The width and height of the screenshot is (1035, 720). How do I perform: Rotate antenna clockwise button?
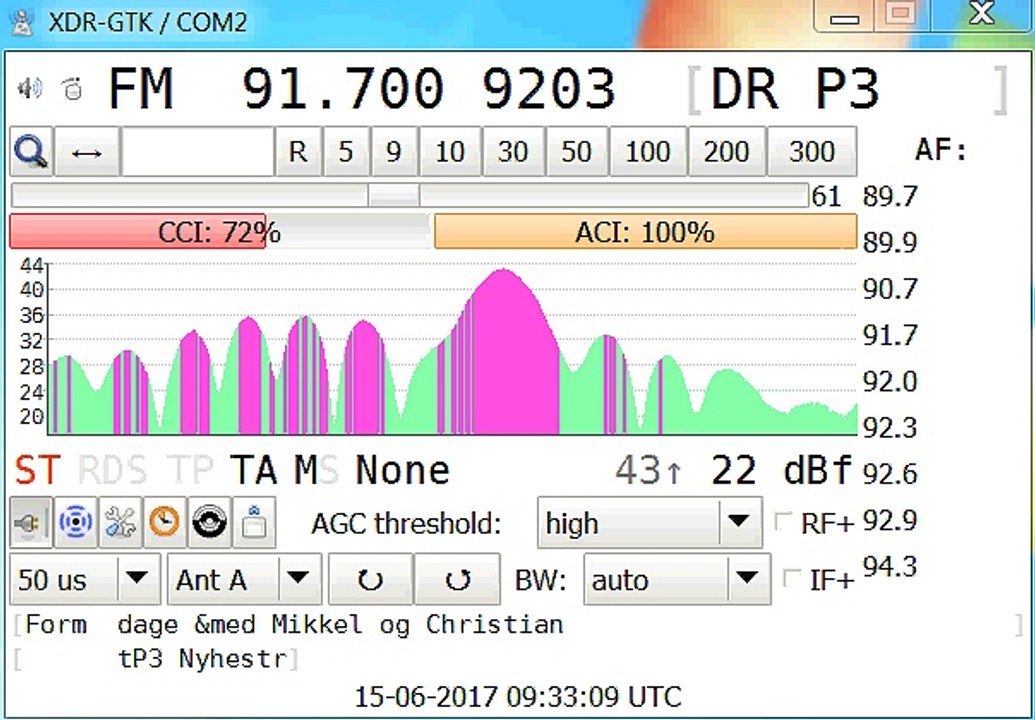(x=457, y=579)
